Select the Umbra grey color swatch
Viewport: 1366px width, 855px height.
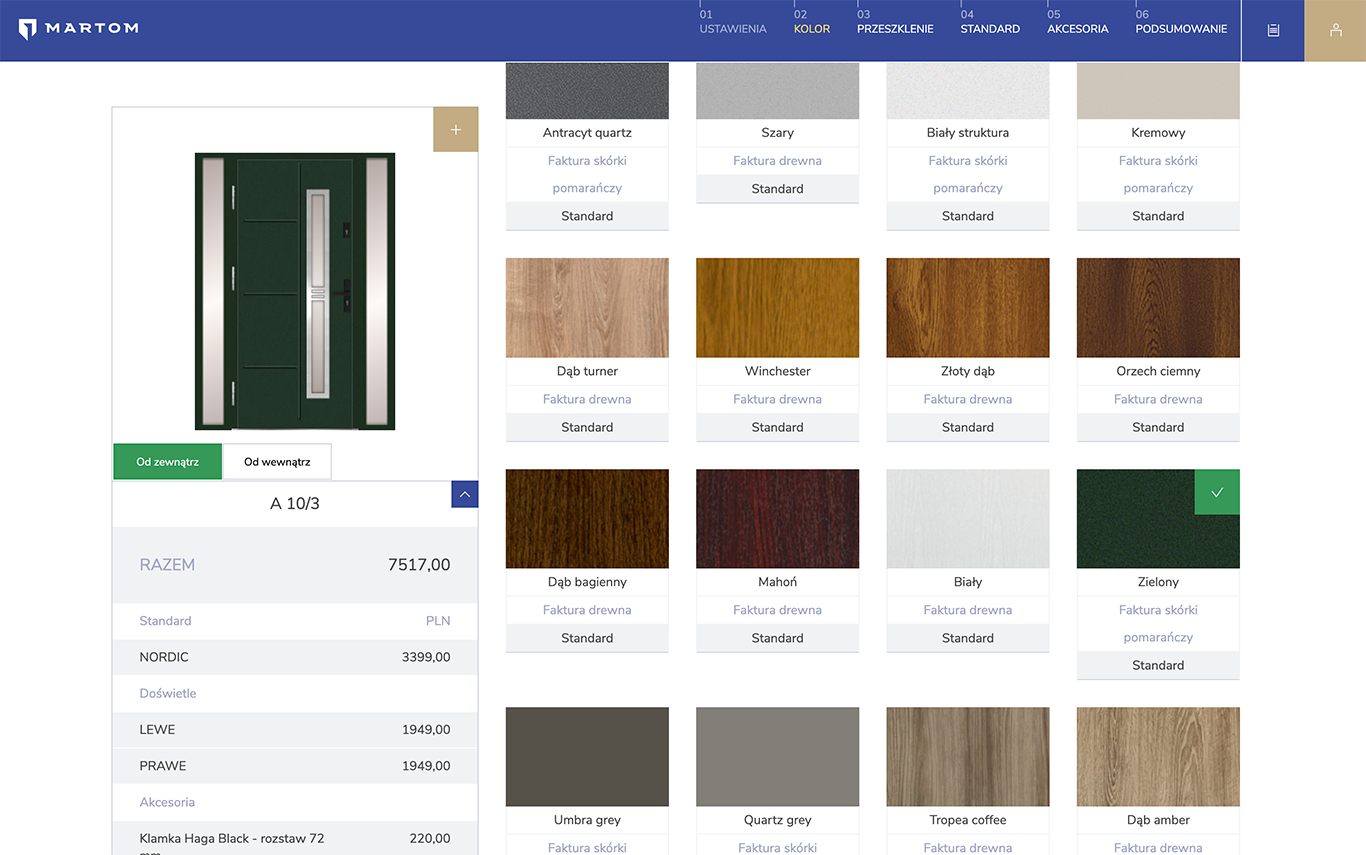coord(587,757)
